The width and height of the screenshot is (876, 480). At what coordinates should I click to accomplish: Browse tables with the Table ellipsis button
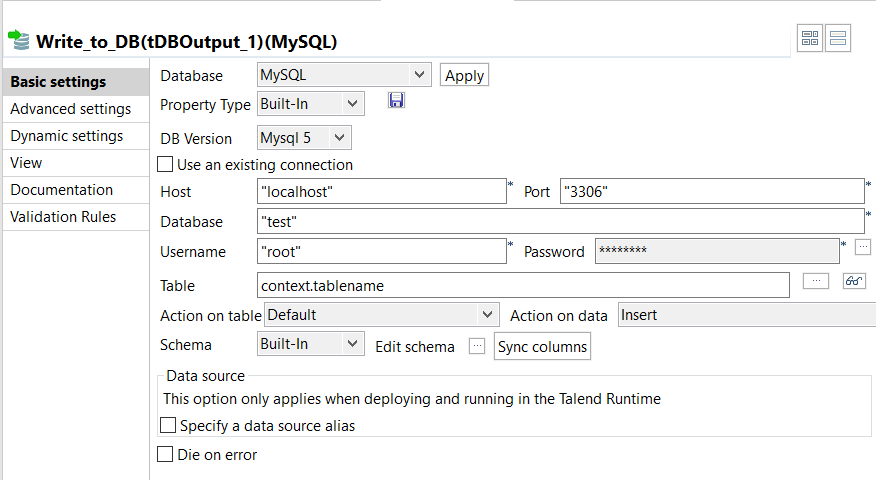point(816,282)
